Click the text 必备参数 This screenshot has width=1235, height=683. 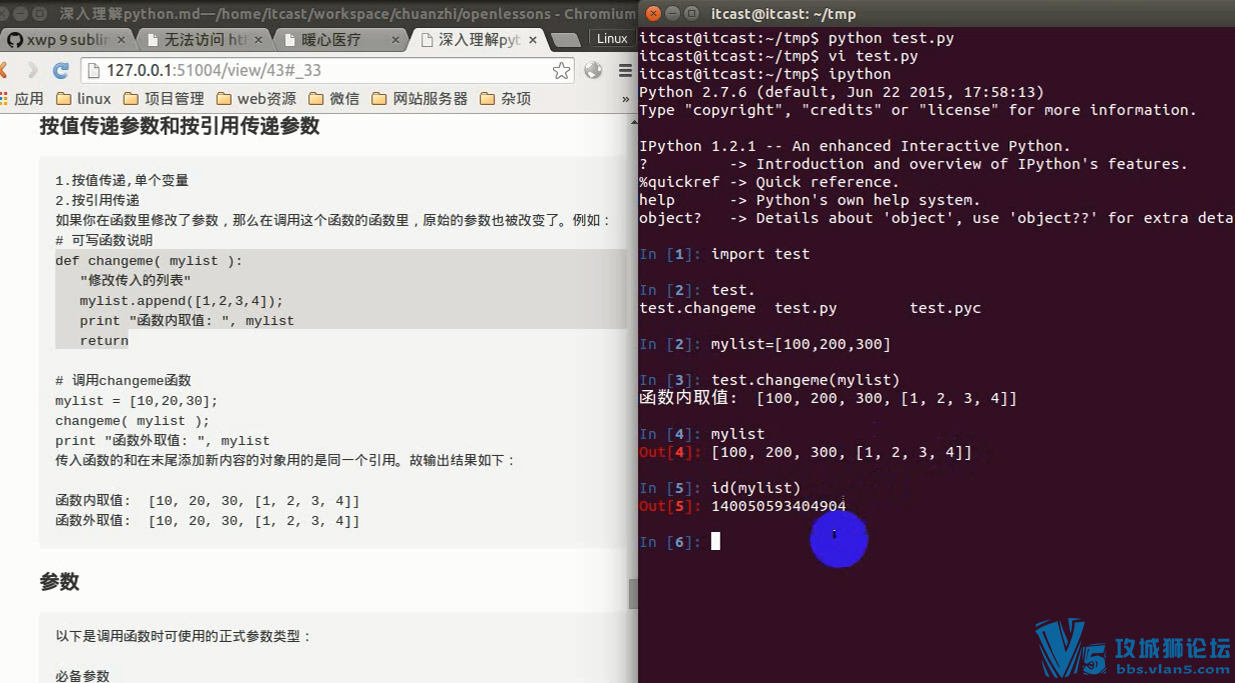(82, 676)
